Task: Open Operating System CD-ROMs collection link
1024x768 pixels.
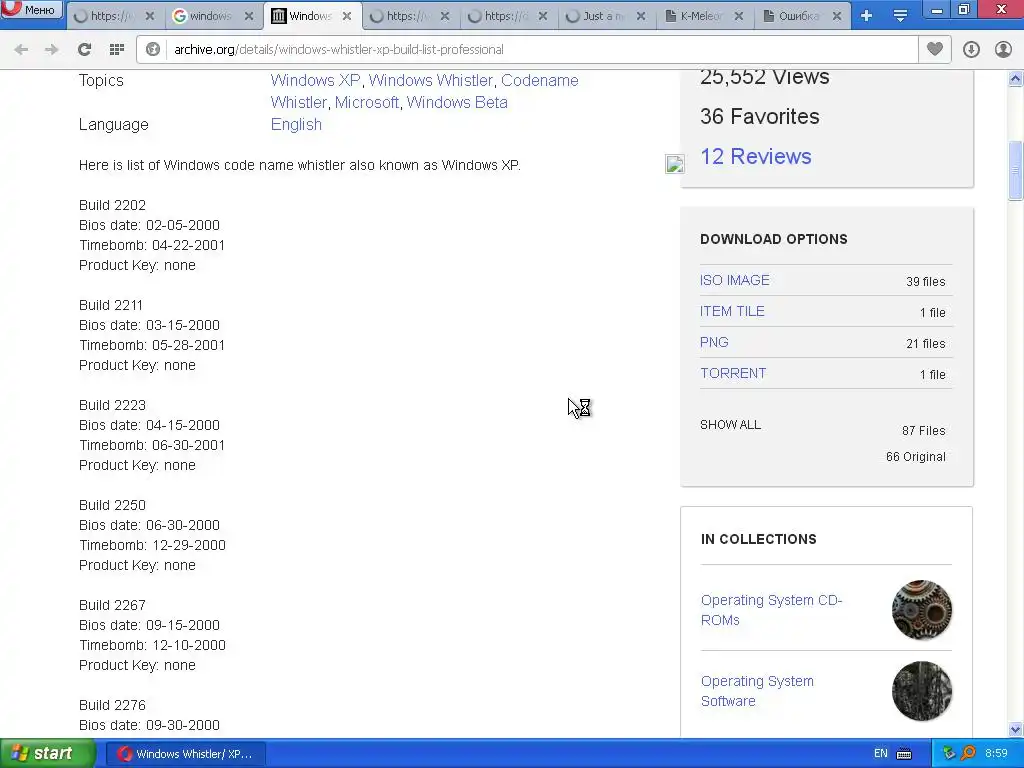Action: pos(771,610)
